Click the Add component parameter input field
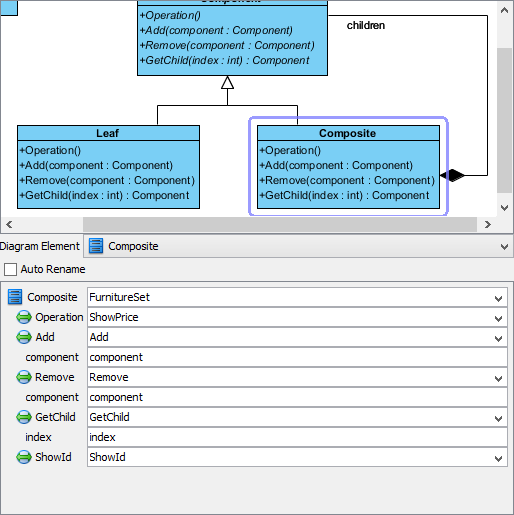The image size is (514, 515). (x=297, y=357)
